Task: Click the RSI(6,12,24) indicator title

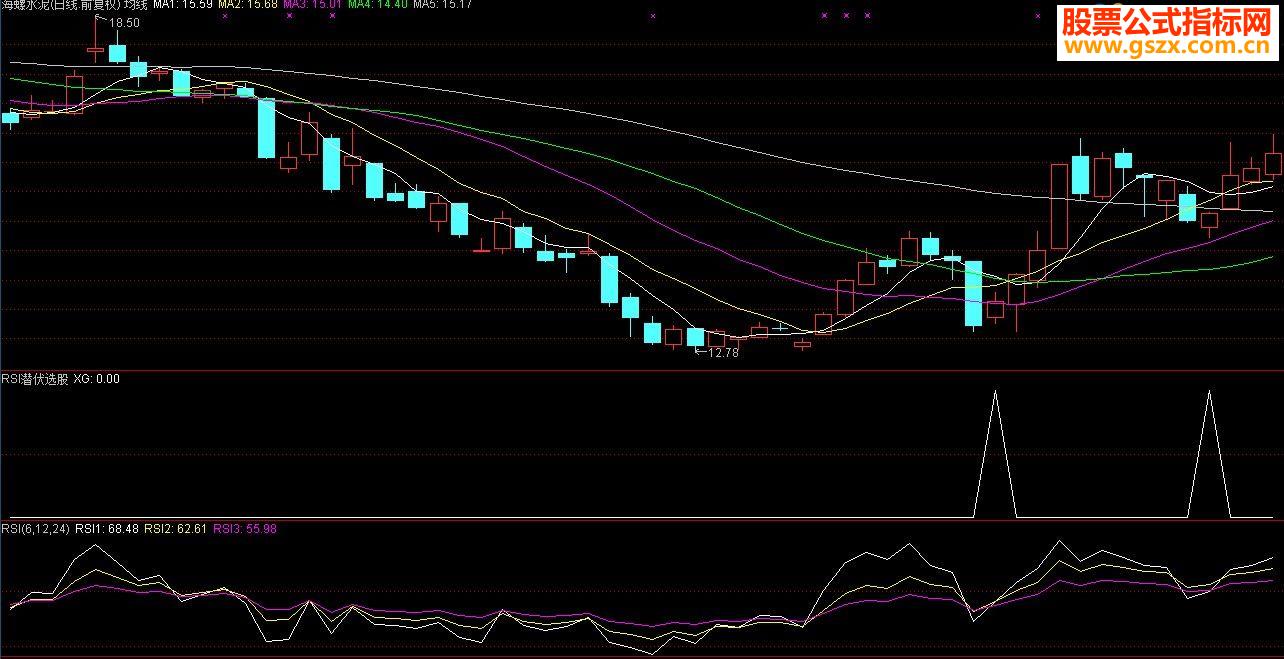Action: point(35,529)
